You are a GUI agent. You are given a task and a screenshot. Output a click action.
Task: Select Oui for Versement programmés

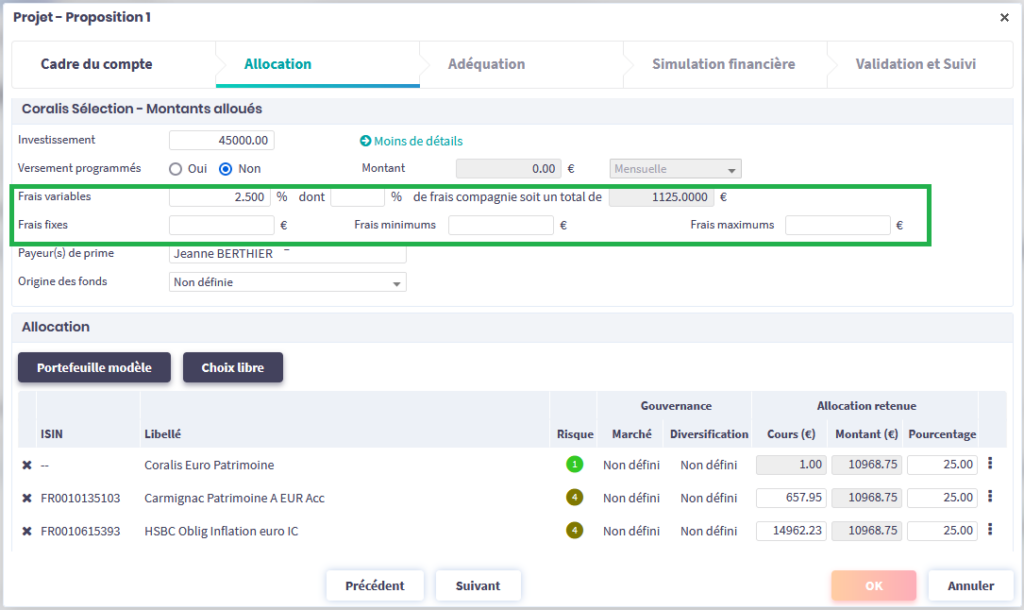pos(175,169)
